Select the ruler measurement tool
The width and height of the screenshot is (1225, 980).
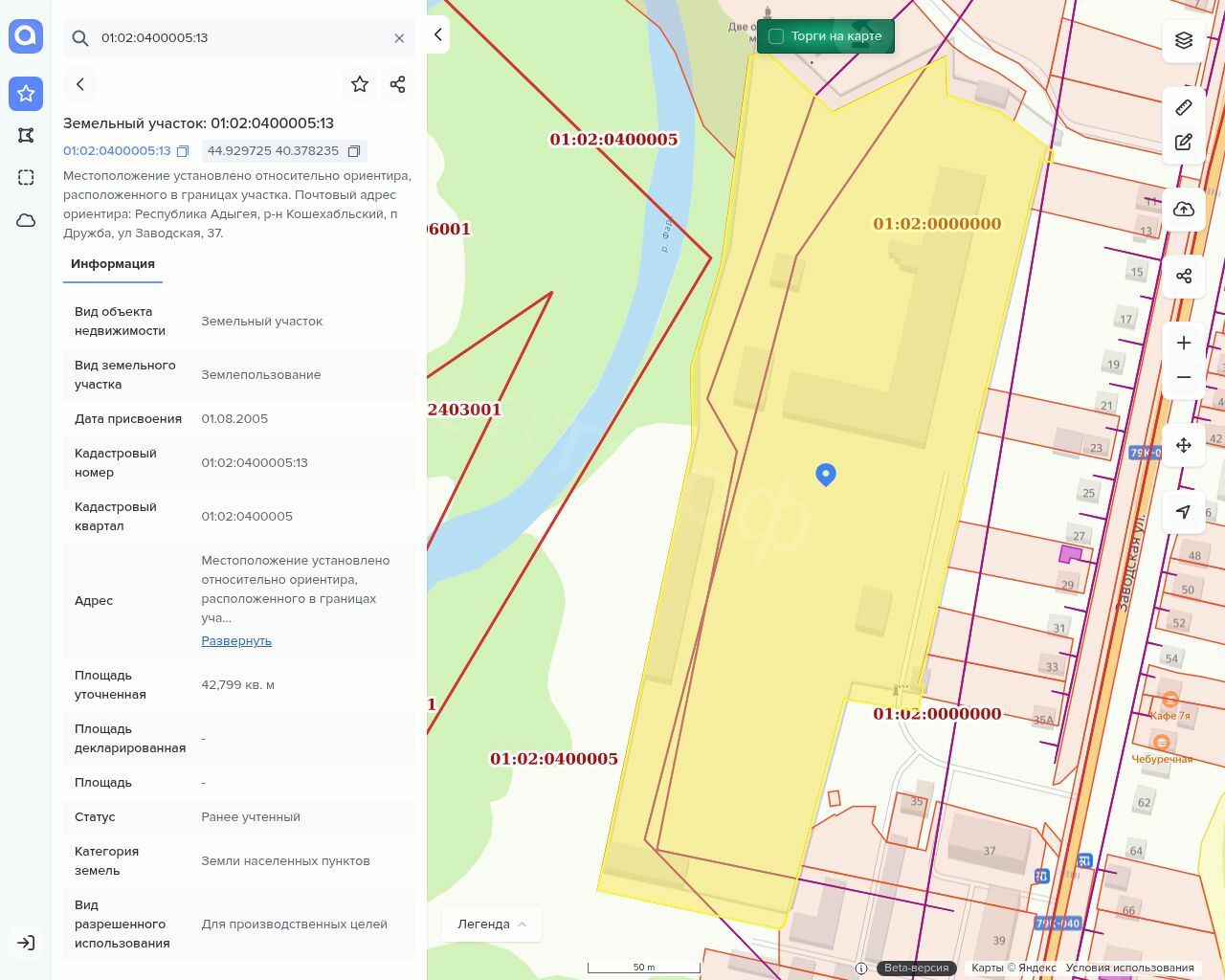click(x=1184, y=107)
